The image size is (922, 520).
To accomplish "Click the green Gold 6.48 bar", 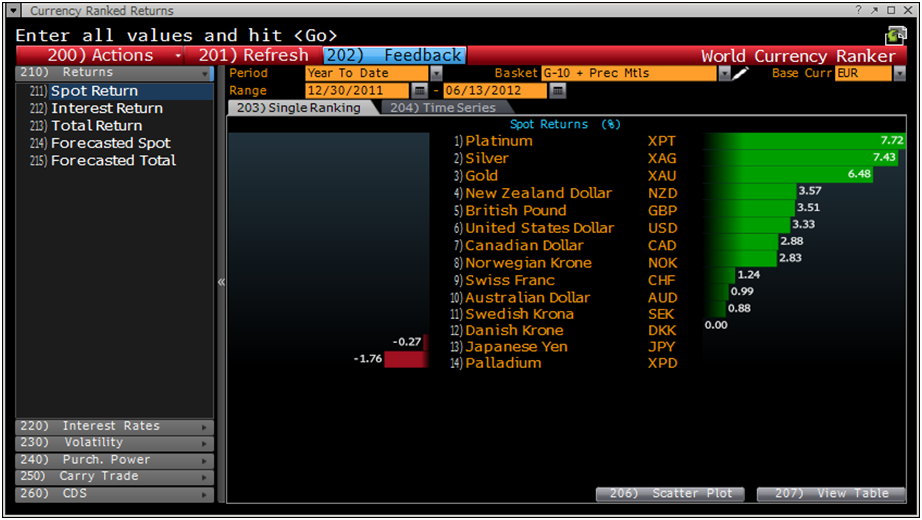I will 789,174.
